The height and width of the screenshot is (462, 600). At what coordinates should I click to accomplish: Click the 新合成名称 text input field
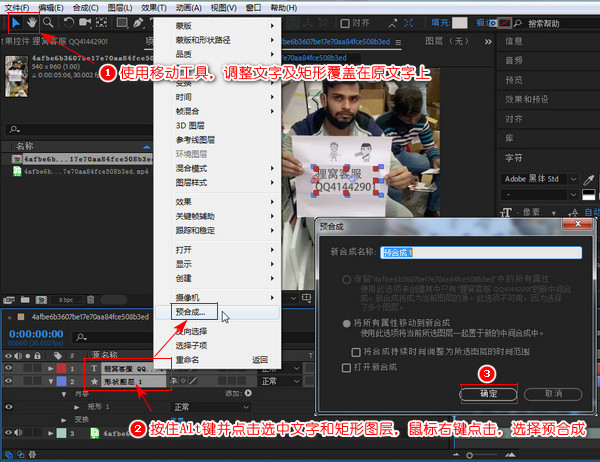click(x=481, y=253)
